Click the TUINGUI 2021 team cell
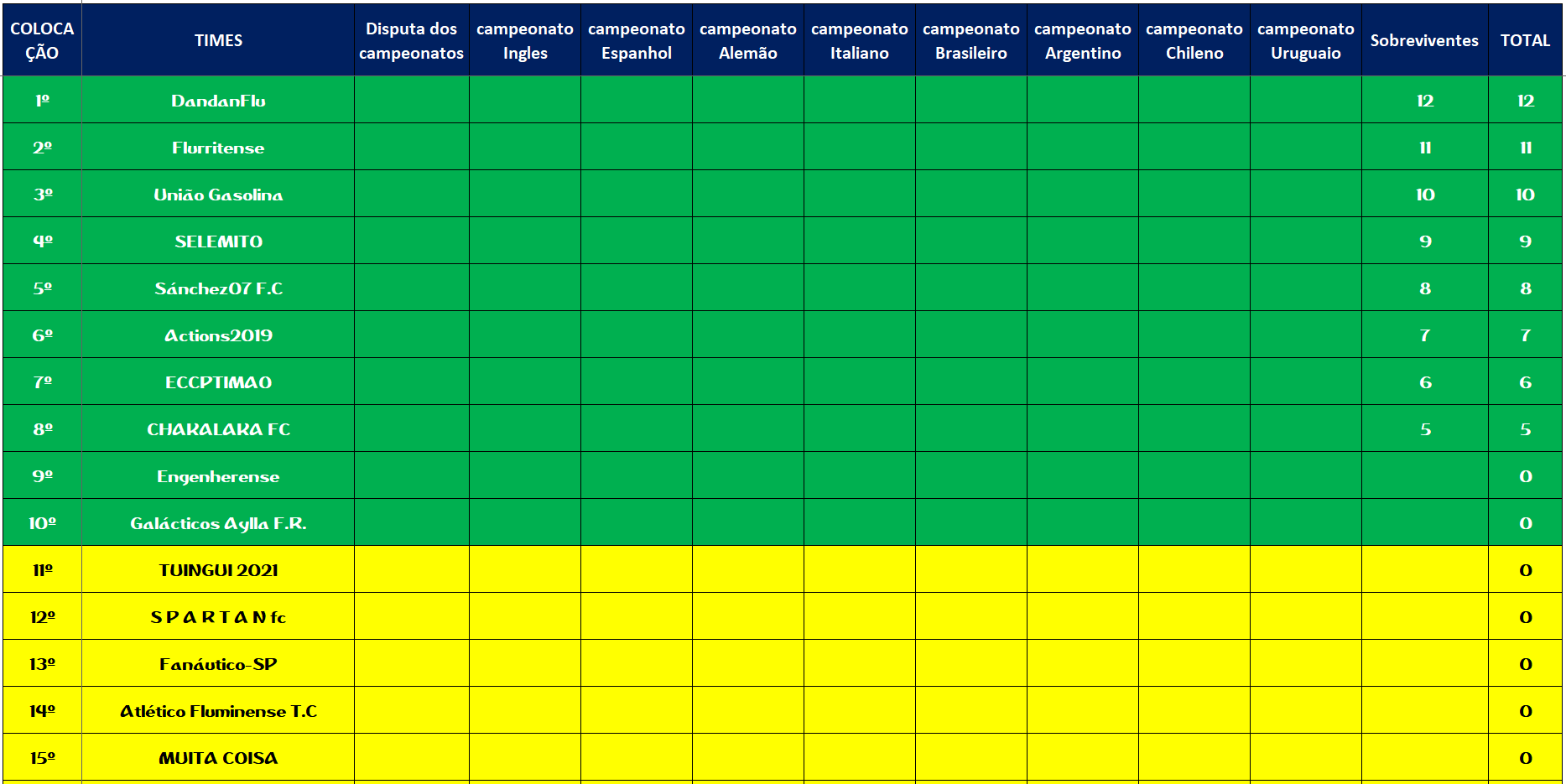This screenshot has height=784, width=1566. [x=218, y=570]
